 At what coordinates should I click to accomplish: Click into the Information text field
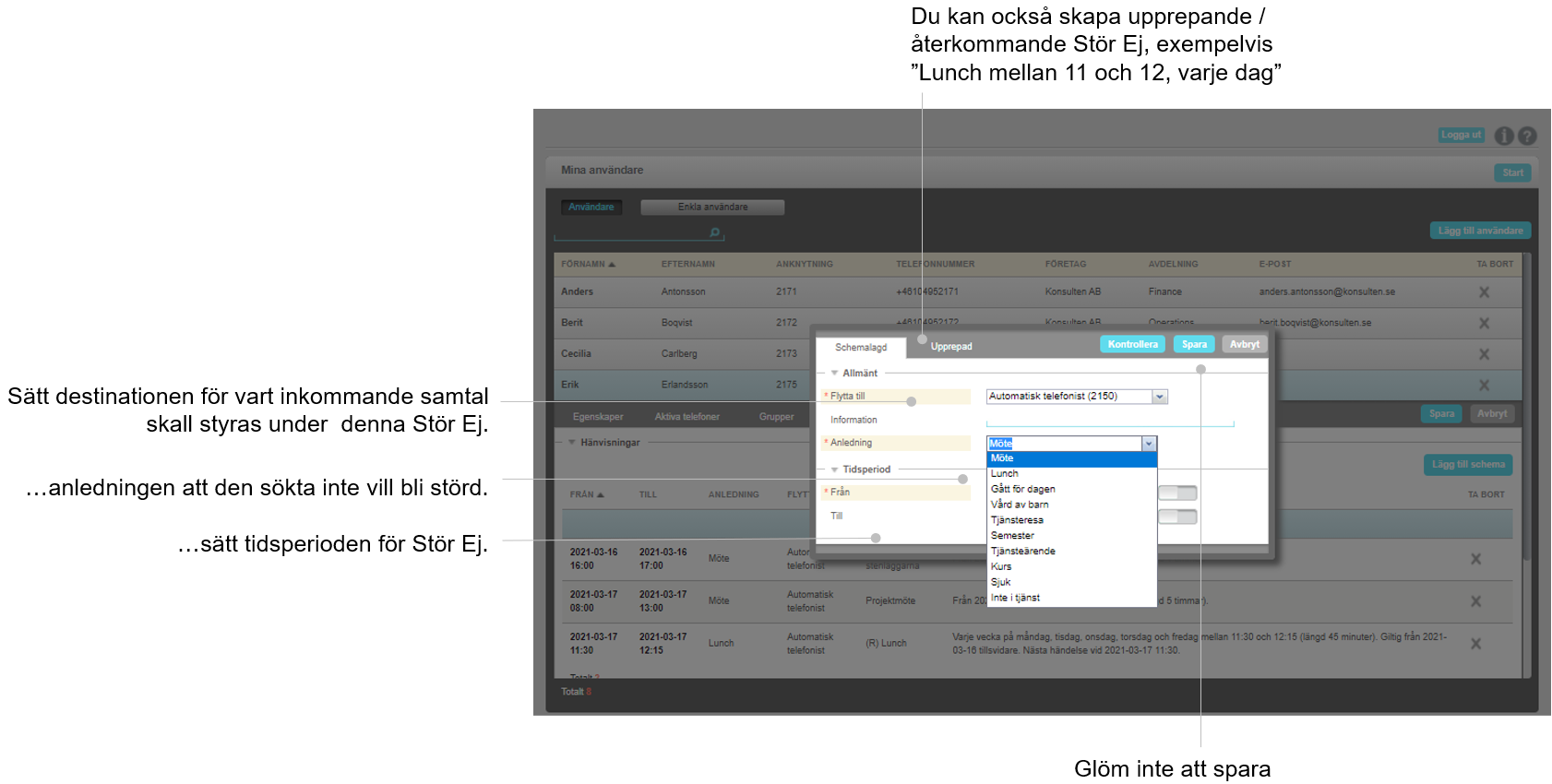(1110, 421)
